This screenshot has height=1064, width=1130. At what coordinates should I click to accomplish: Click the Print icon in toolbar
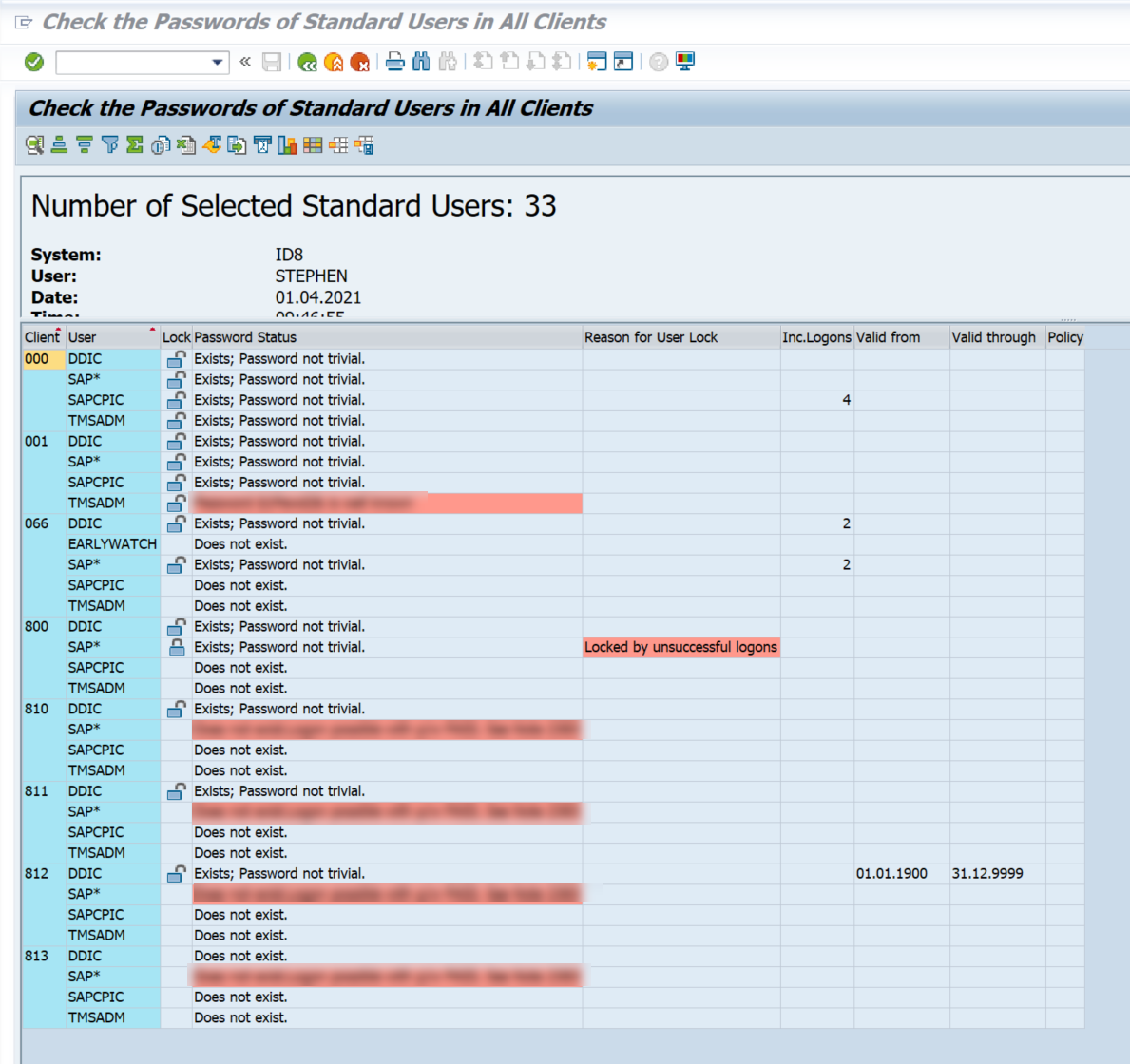click(x=395, y=63)
